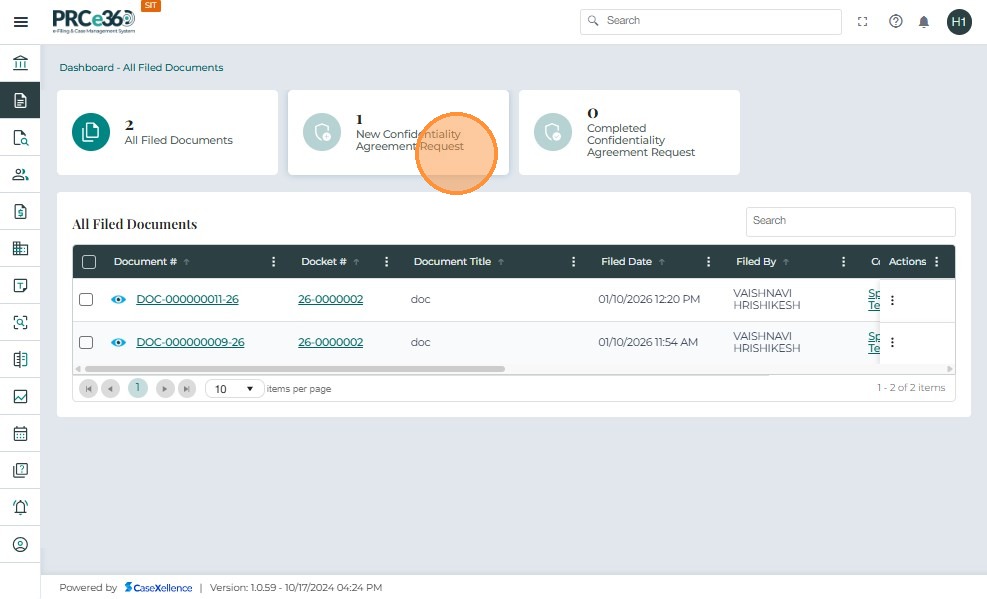The width and height of the screenshot is (987, 599).
Task: Go to the first page of results
Action: [x=88, y=389]
